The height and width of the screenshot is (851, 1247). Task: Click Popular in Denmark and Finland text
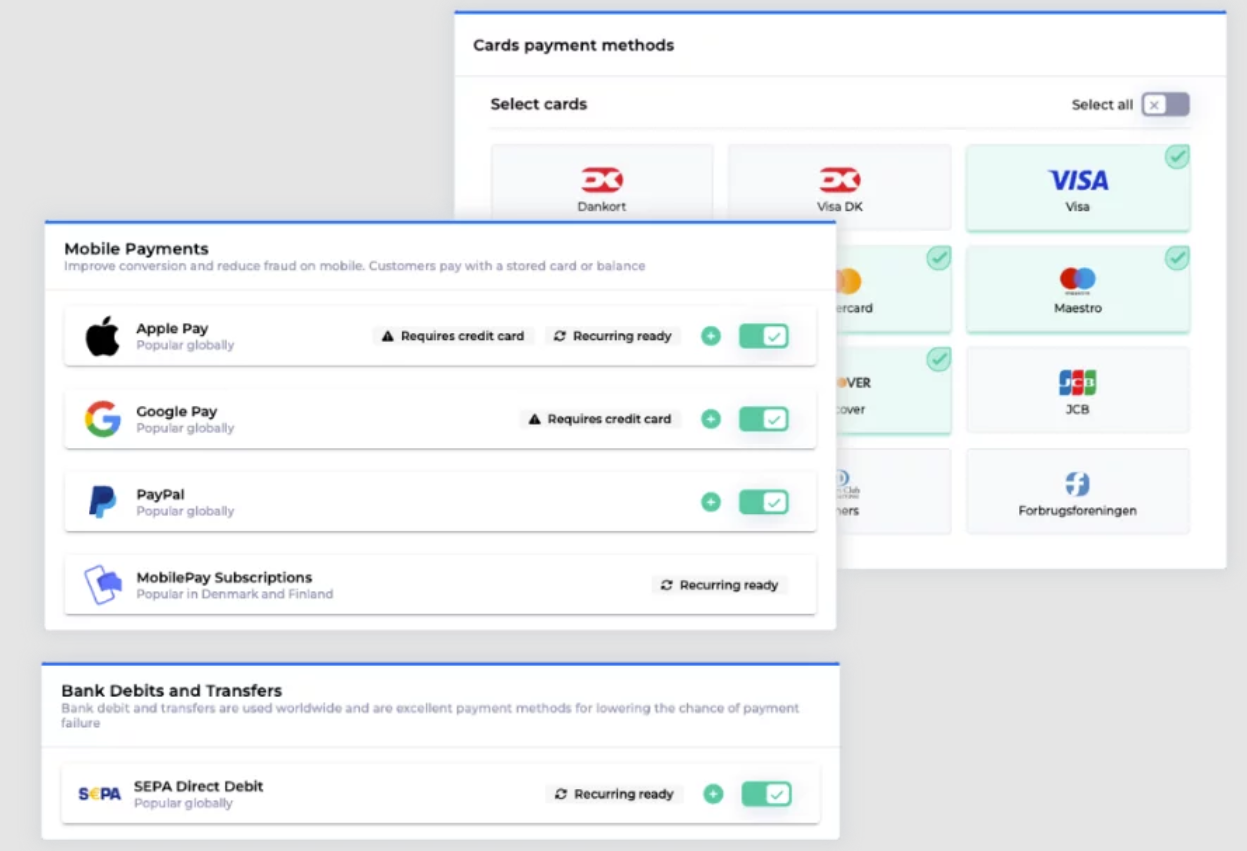coord(235,594)
